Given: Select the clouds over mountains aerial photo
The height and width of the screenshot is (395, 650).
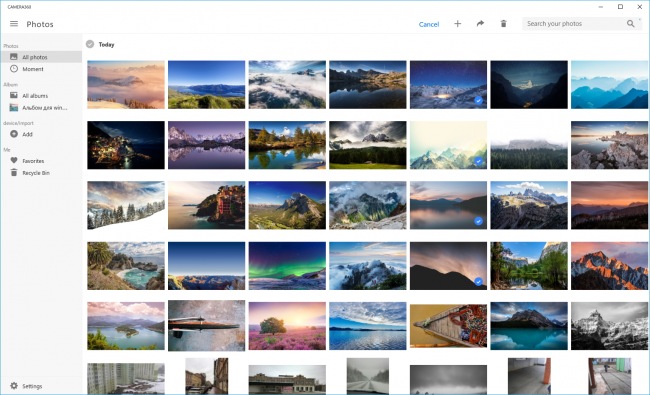Looking at the screenshot, I should coord(287,85).
